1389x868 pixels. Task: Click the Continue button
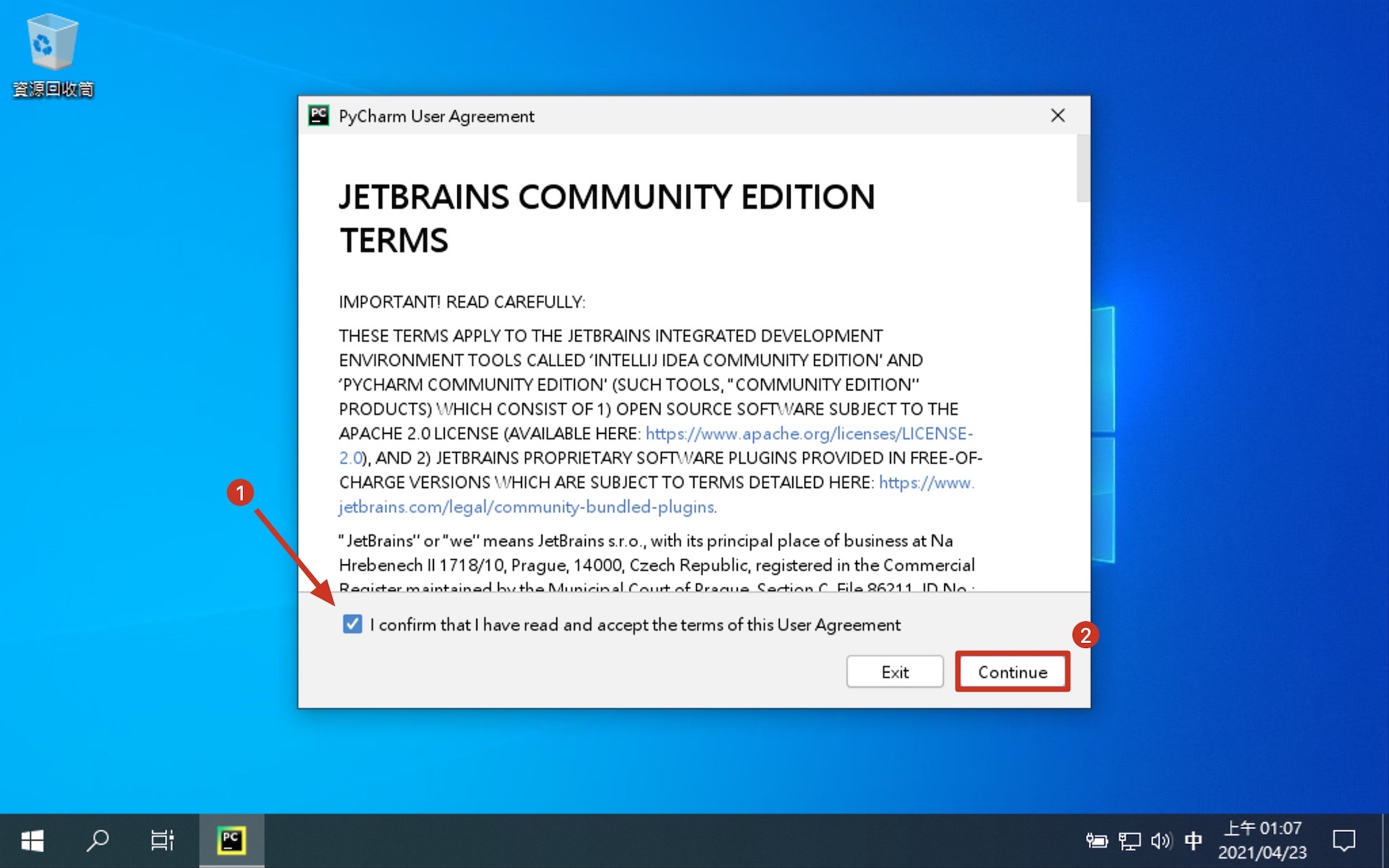tap(1012, 672)
